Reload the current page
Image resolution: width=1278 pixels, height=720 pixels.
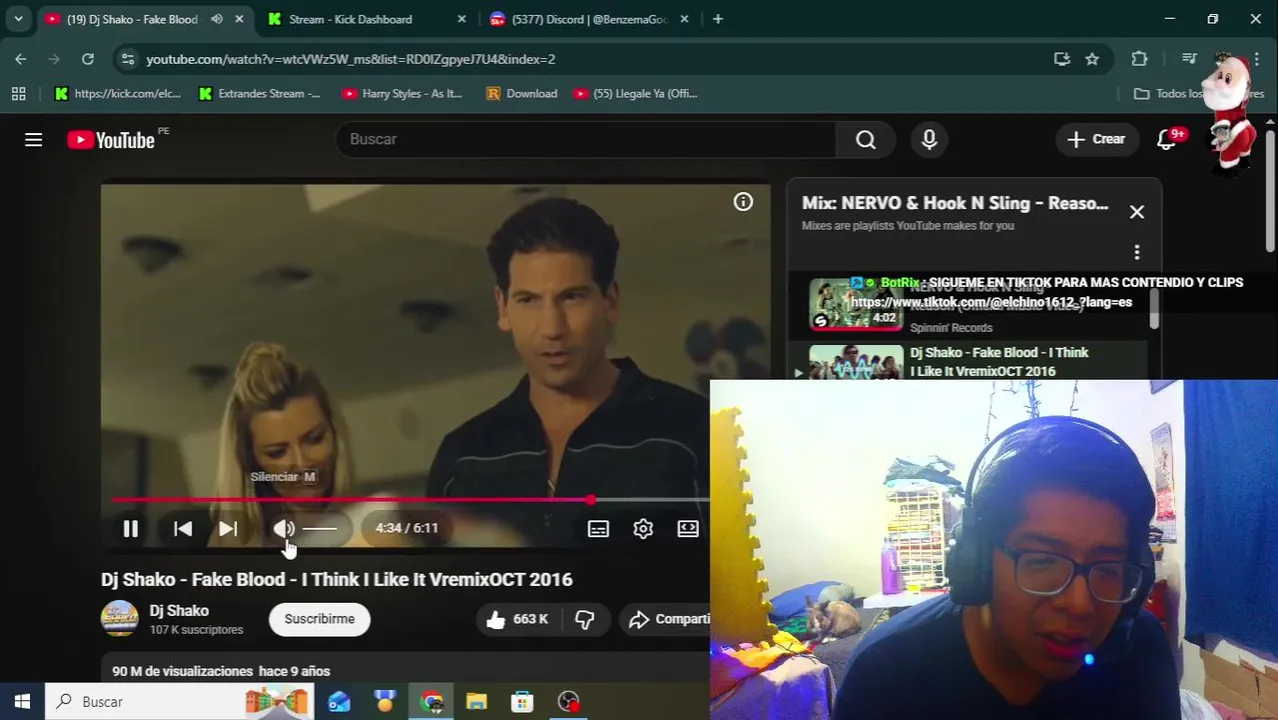[x=88, y=59]
